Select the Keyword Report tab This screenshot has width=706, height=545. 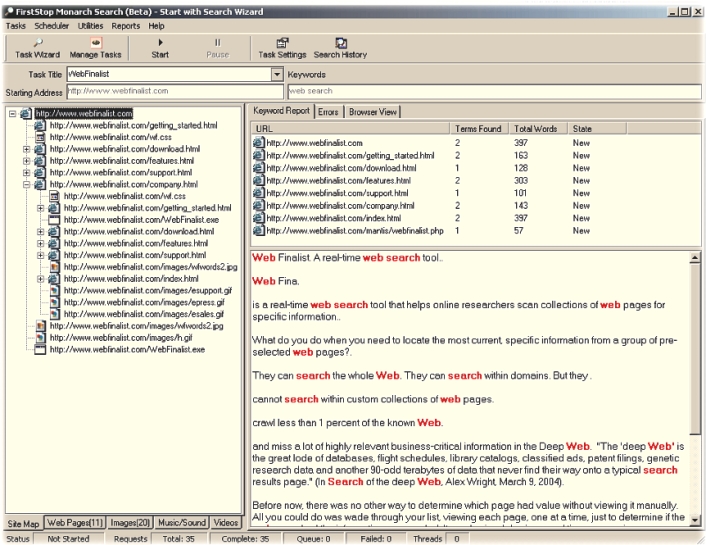point(281,111)
